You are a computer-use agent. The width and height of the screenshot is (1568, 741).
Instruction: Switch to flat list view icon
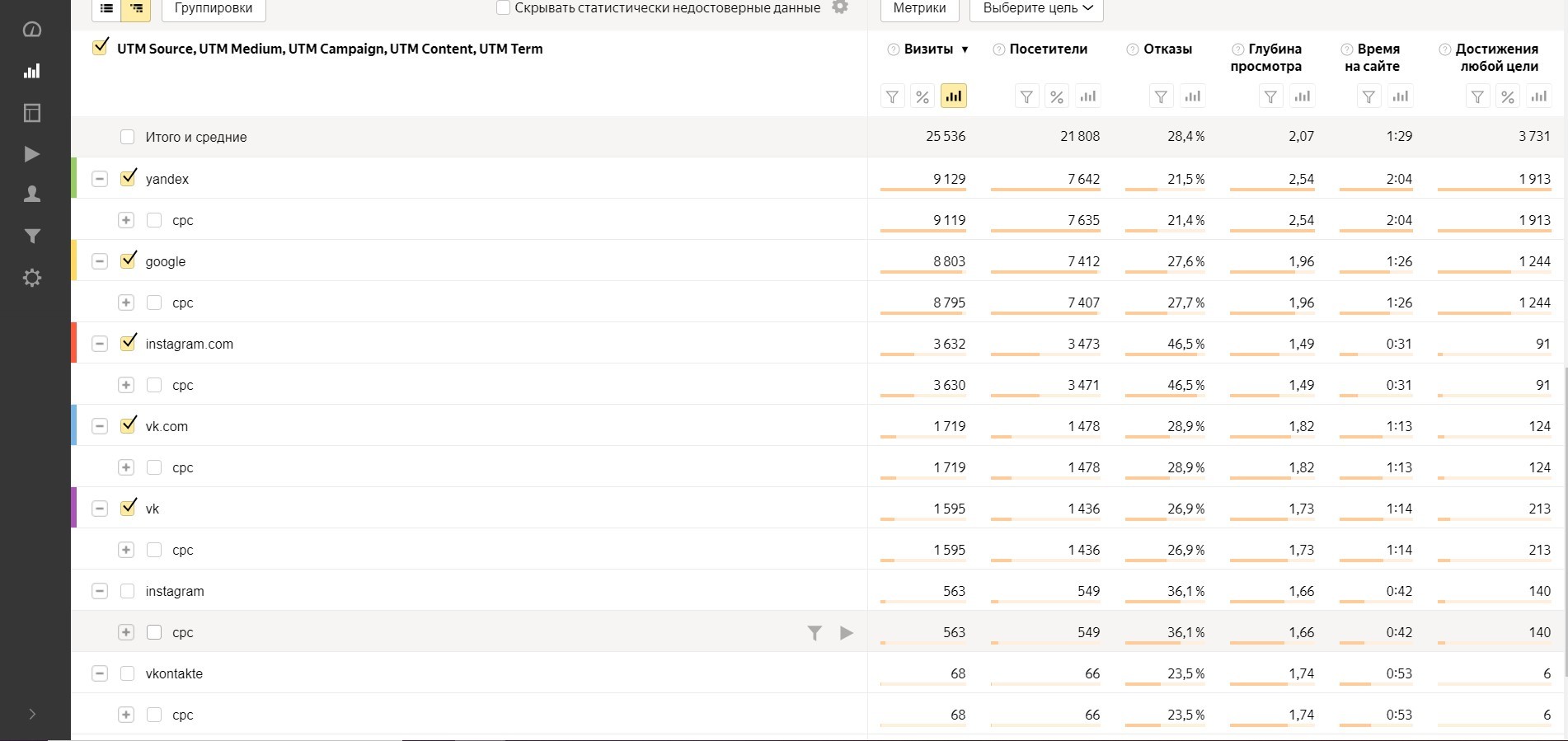[106, 8]
